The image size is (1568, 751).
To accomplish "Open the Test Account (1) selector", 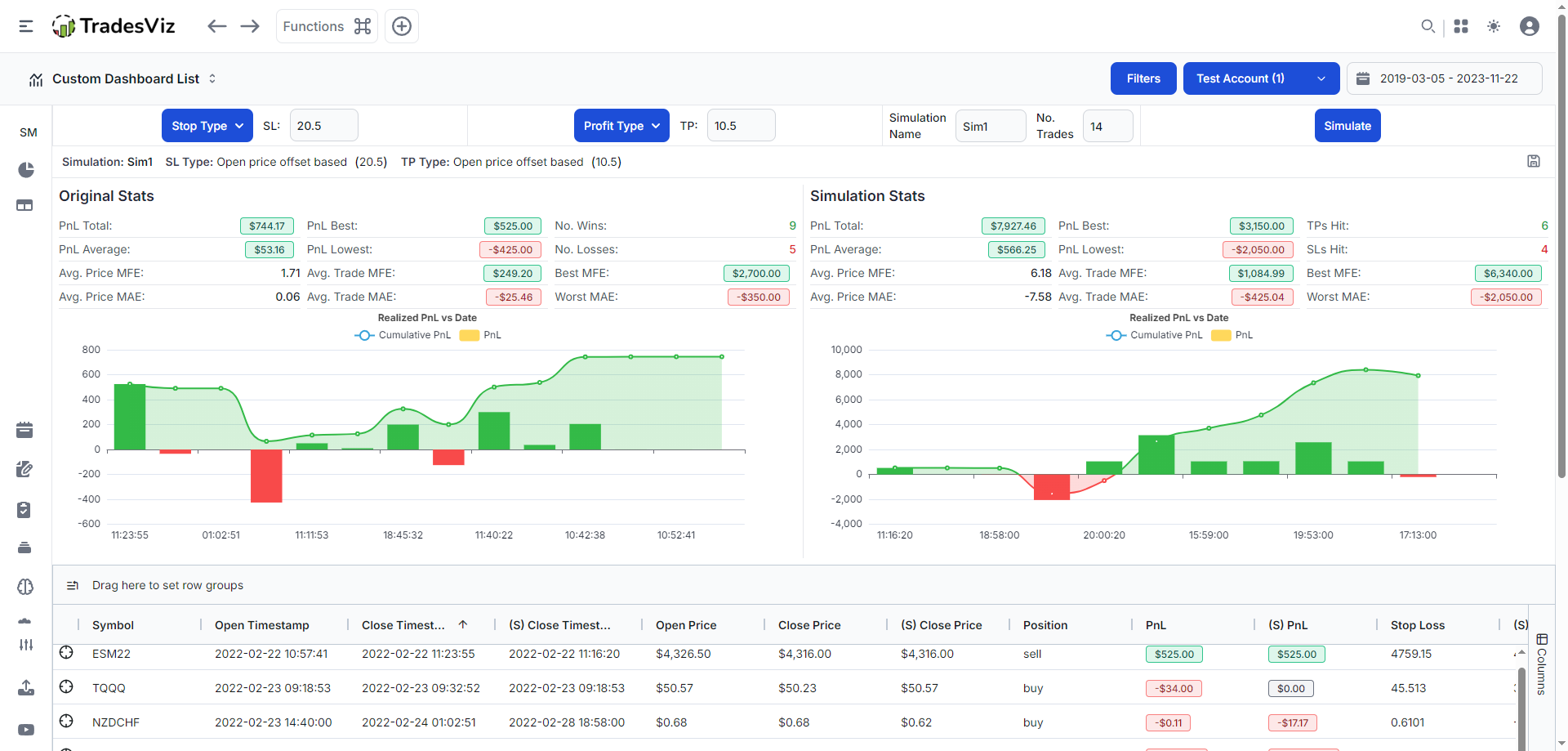I will (1261, 78).
